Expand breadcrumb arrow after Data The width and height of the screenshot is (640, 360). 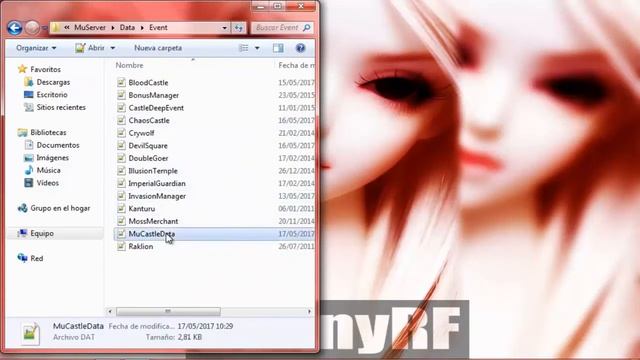tap(142, 28)
